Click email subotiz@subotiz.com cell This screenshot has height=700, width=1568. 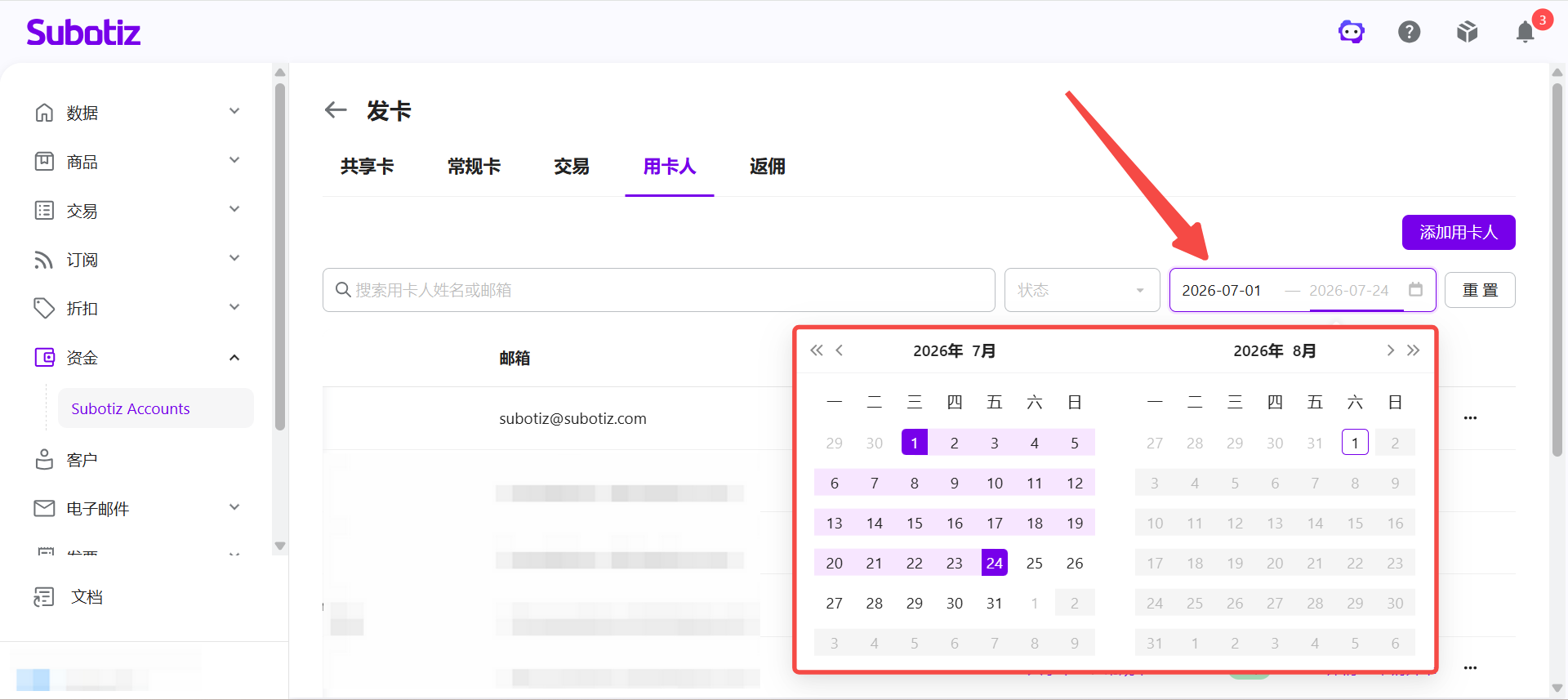tap(572, 418)
